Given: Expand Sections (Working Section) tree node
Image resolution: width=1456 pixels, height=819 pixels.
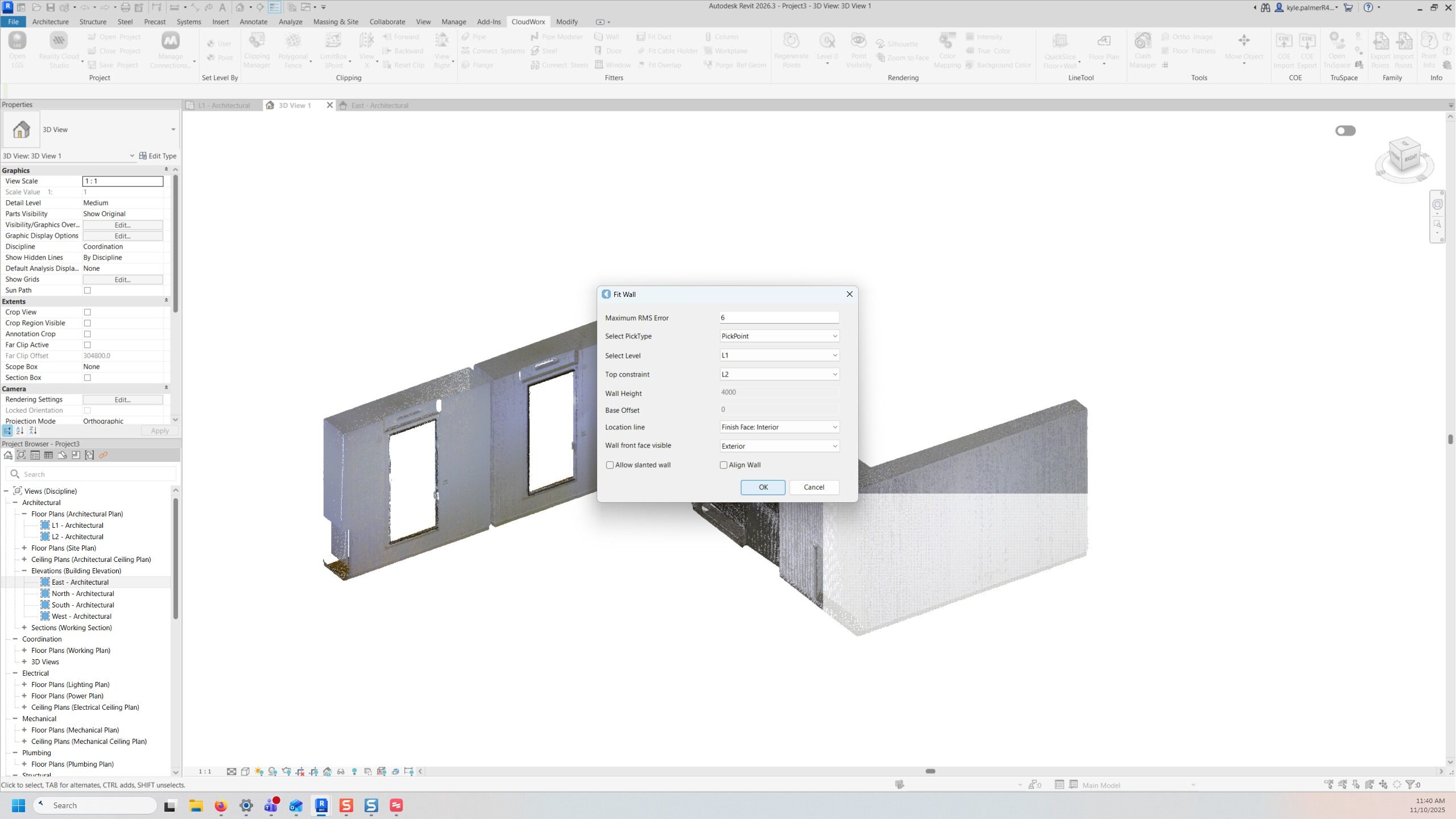Looking at the screenshot, I should click(x=24, y=628).
